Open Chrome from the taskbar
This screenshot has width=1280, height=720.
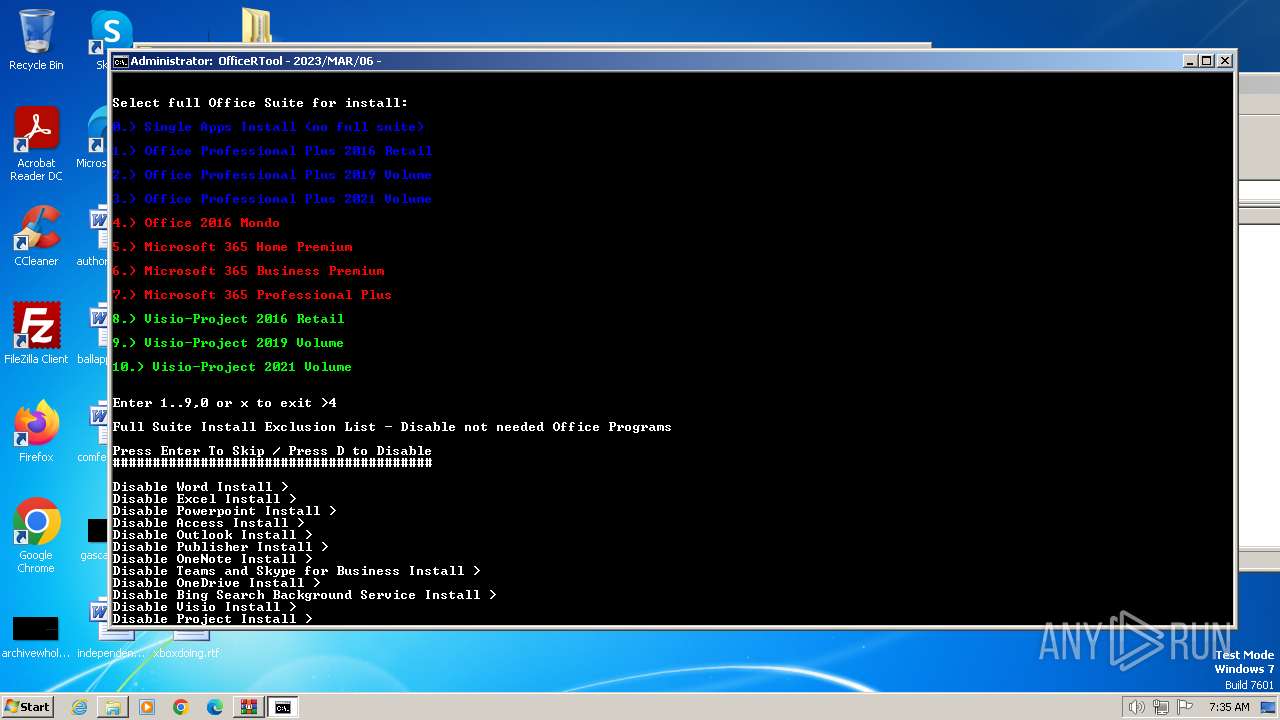click(x=181, y=707)
